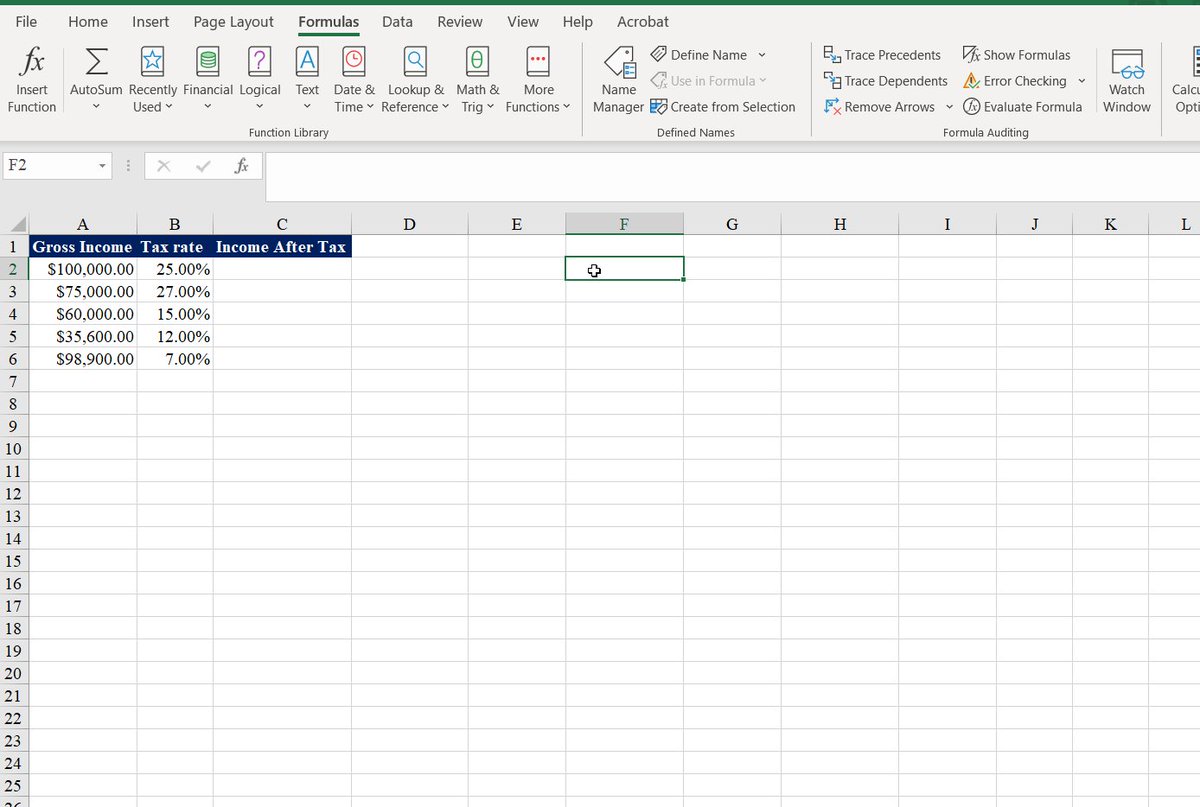Open Math & Trig functions

pos(478,80)
